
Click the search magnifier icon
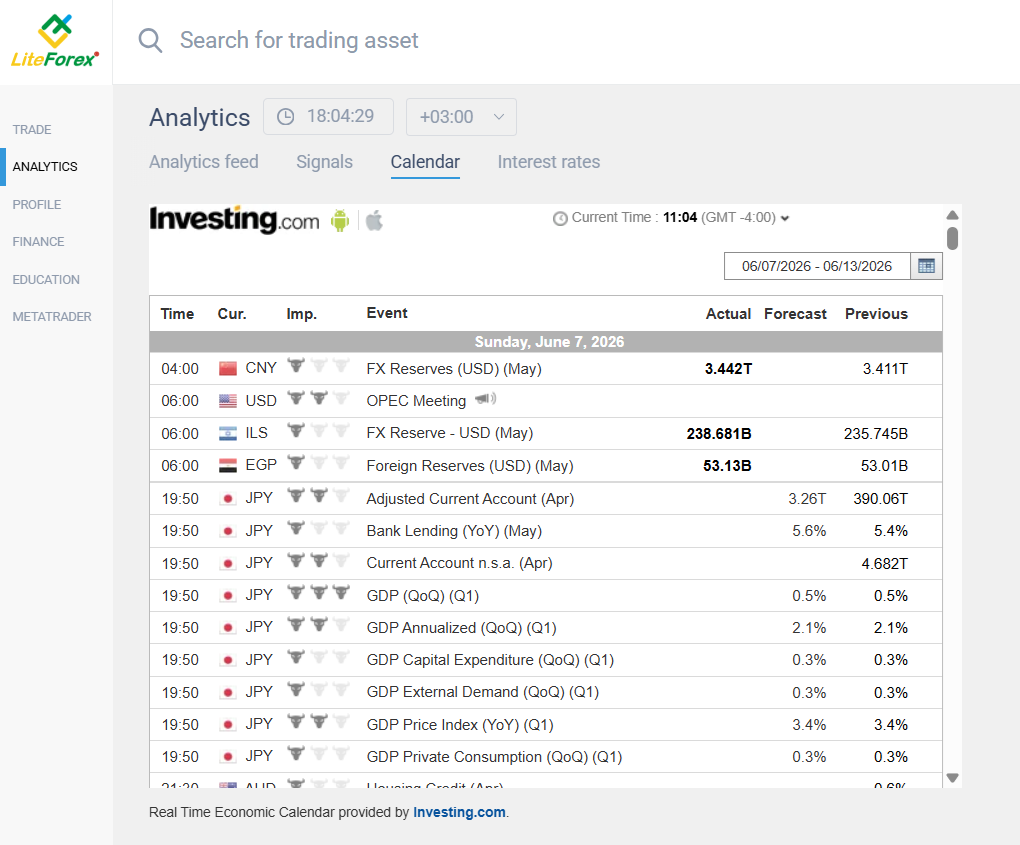pos(150,40)
